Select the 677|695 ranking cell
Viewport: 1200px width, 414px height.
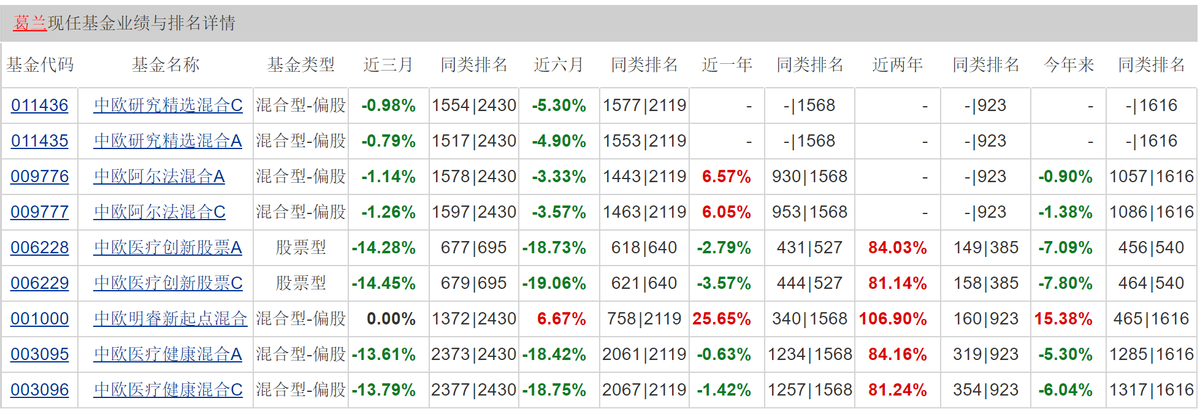(x=474, y=248)
